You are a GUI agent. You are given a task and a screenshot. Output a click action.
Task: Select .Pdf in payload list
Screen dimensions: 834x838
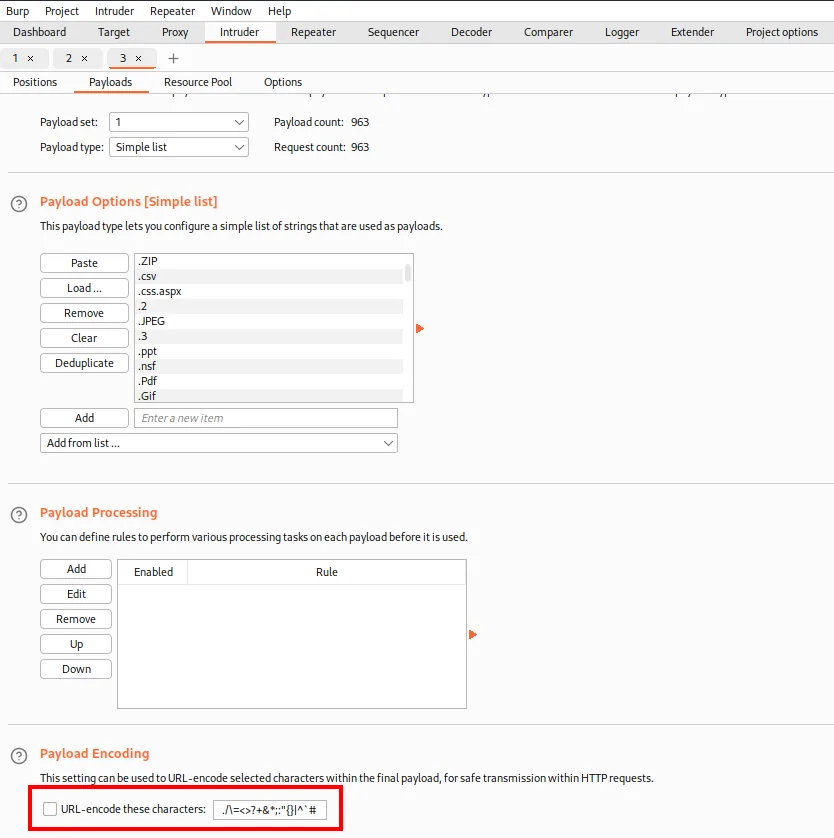point(270,381)
